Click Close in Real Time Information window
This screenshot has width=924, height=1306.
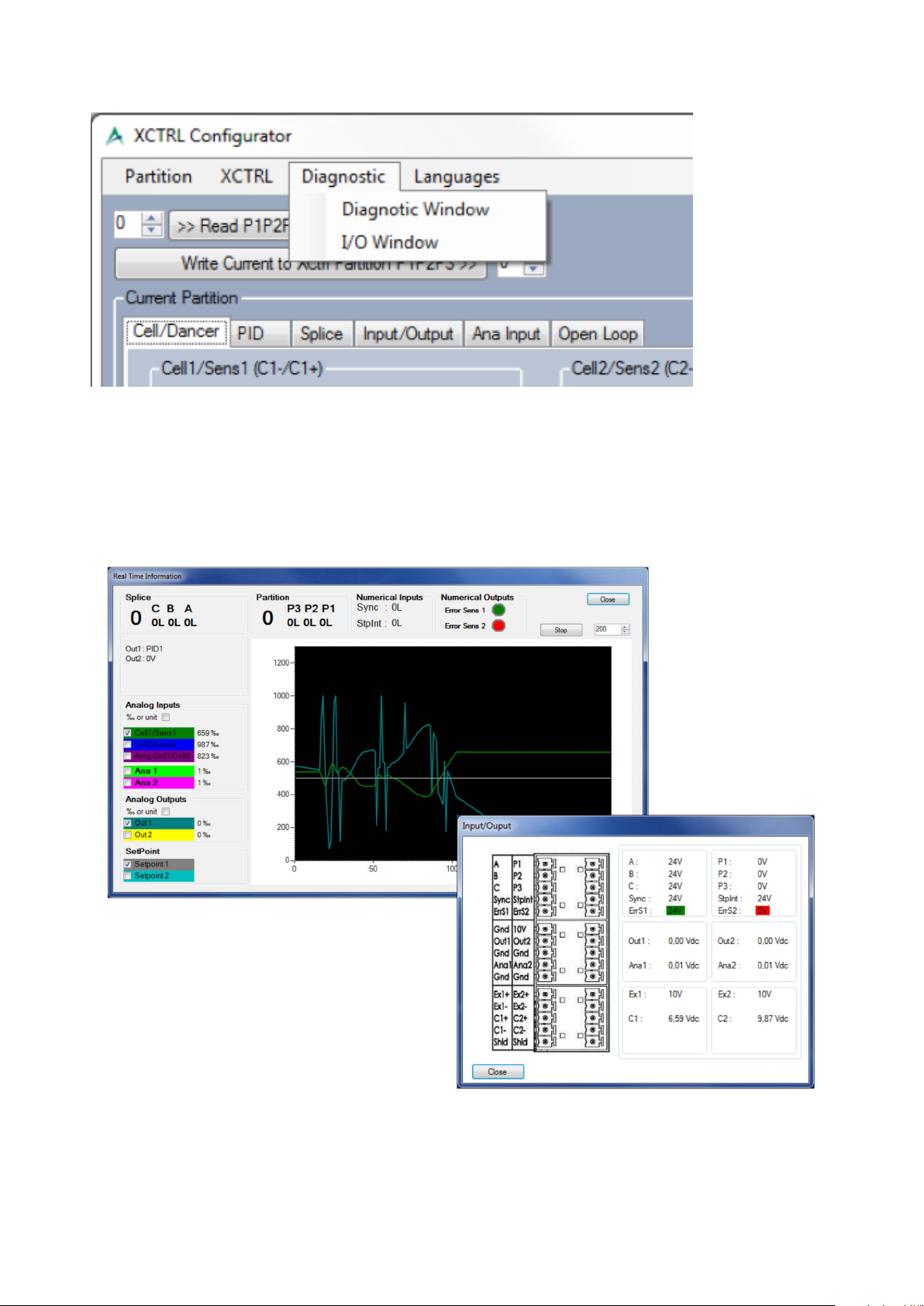point(608,599)
